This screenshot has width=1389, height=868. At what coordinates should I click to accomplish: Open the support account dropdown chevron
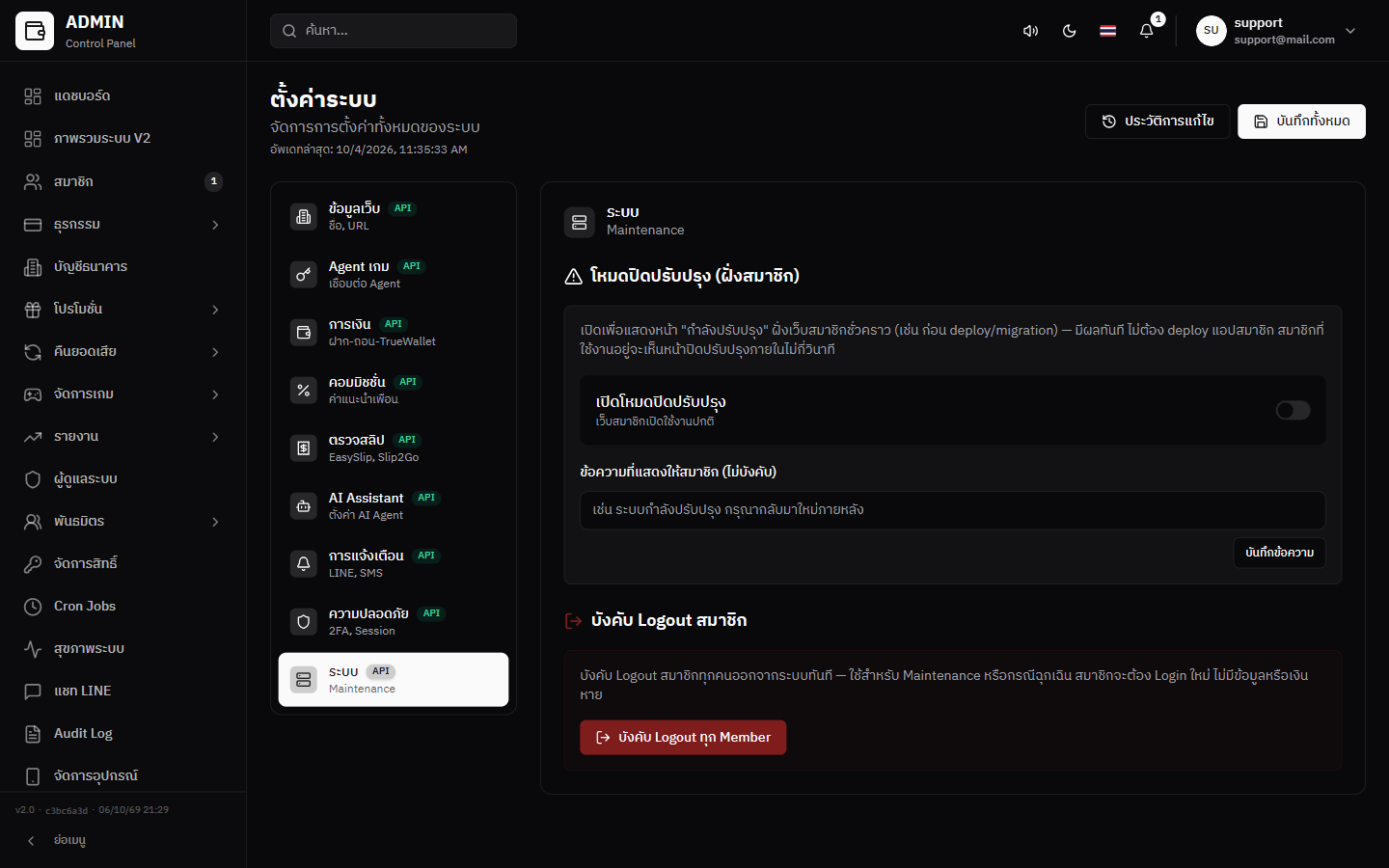(x=1350, y=31)
